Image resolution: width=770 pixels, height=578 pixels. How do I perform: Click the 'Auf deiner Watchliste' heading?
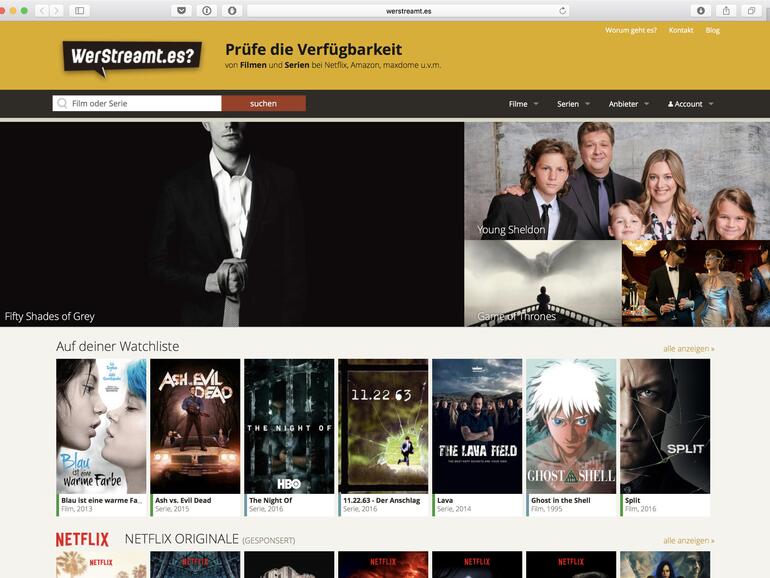117,346
